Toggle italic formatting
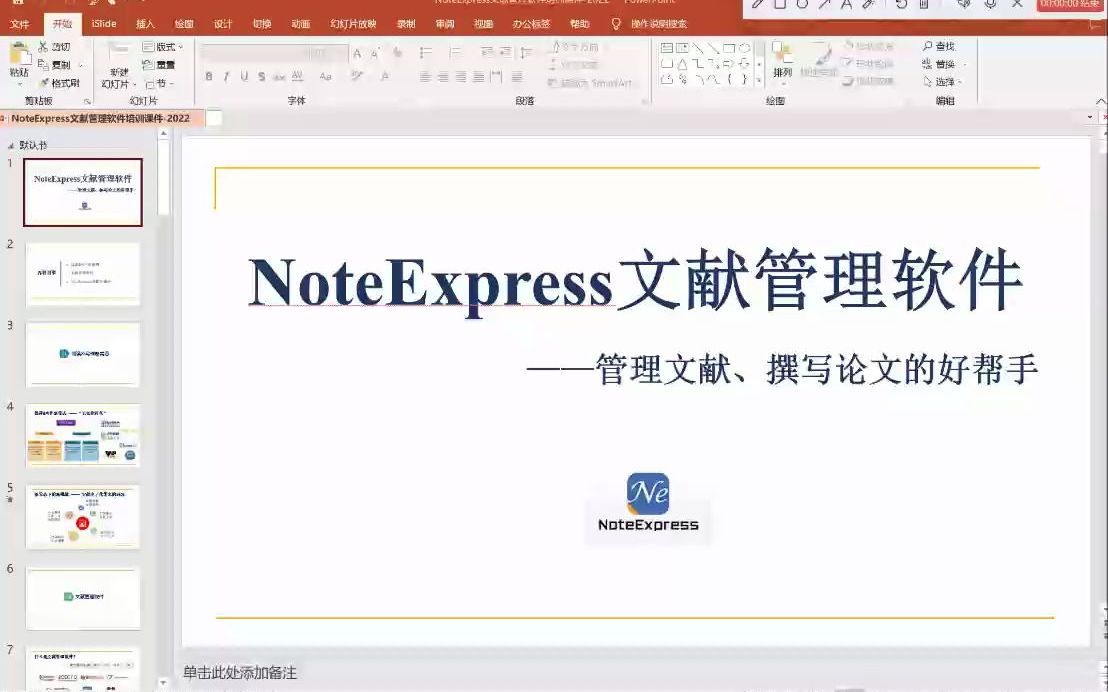The height and width of the screenshot is (692, 1108). click(x=225, y=76)
